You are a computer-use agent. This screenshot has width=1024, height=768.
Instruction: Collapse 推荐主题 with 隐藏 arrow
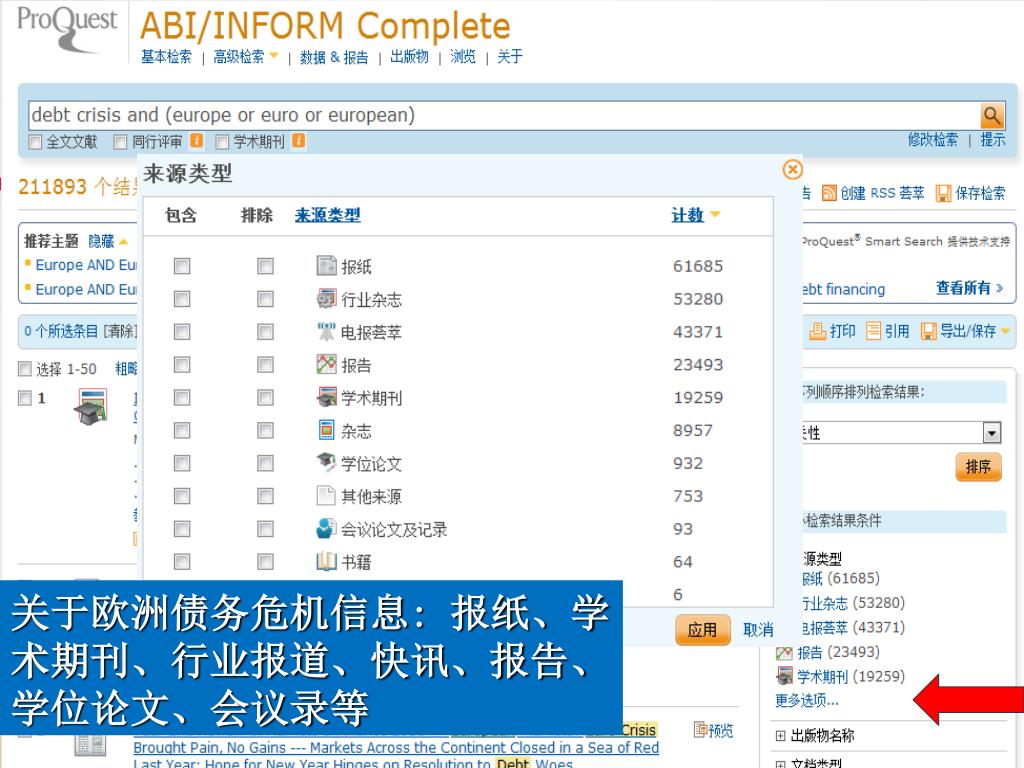pos(123,242)
